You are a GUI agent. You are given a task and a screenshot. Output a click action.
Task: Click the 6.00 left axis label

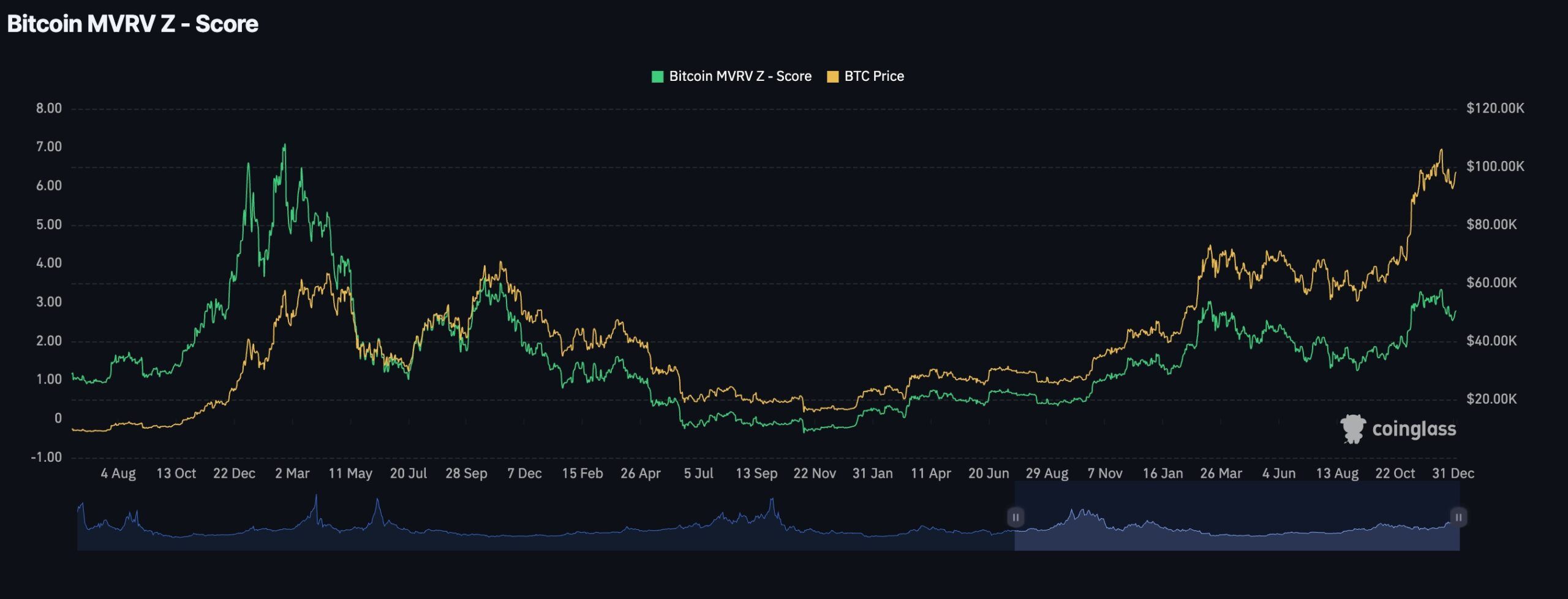(49, 186)
